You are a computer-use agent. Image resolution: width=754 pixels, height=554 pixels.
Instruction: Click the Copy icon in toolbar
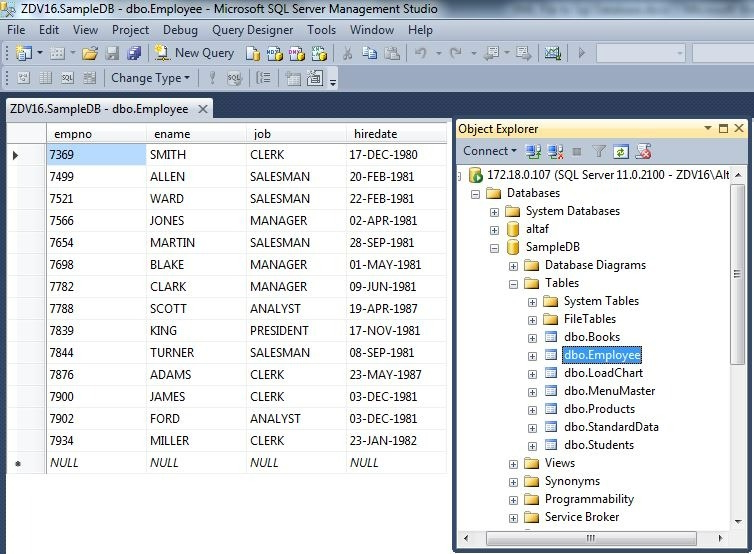point(369,53)
